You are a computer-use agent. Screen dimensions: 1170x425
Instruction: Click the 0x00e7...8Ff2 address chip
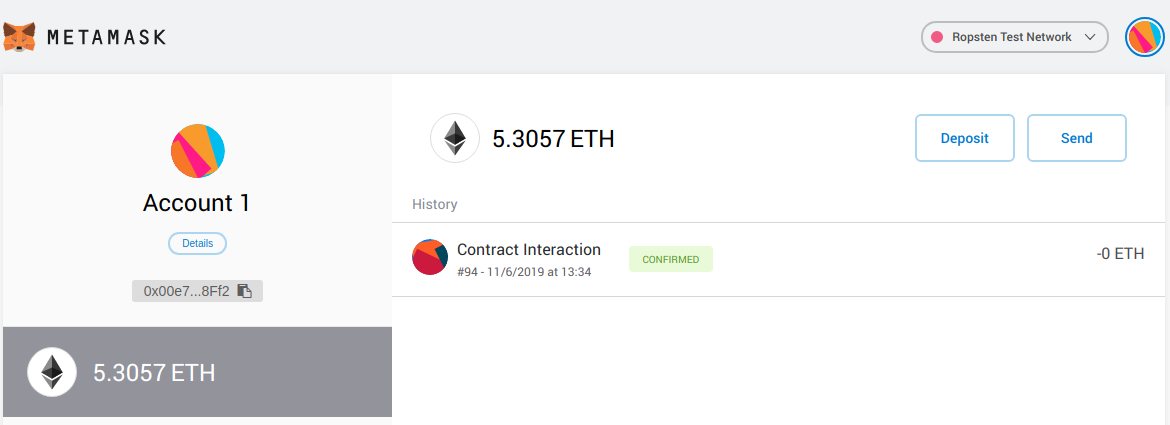pyautogui.click(x=187, y=291)
